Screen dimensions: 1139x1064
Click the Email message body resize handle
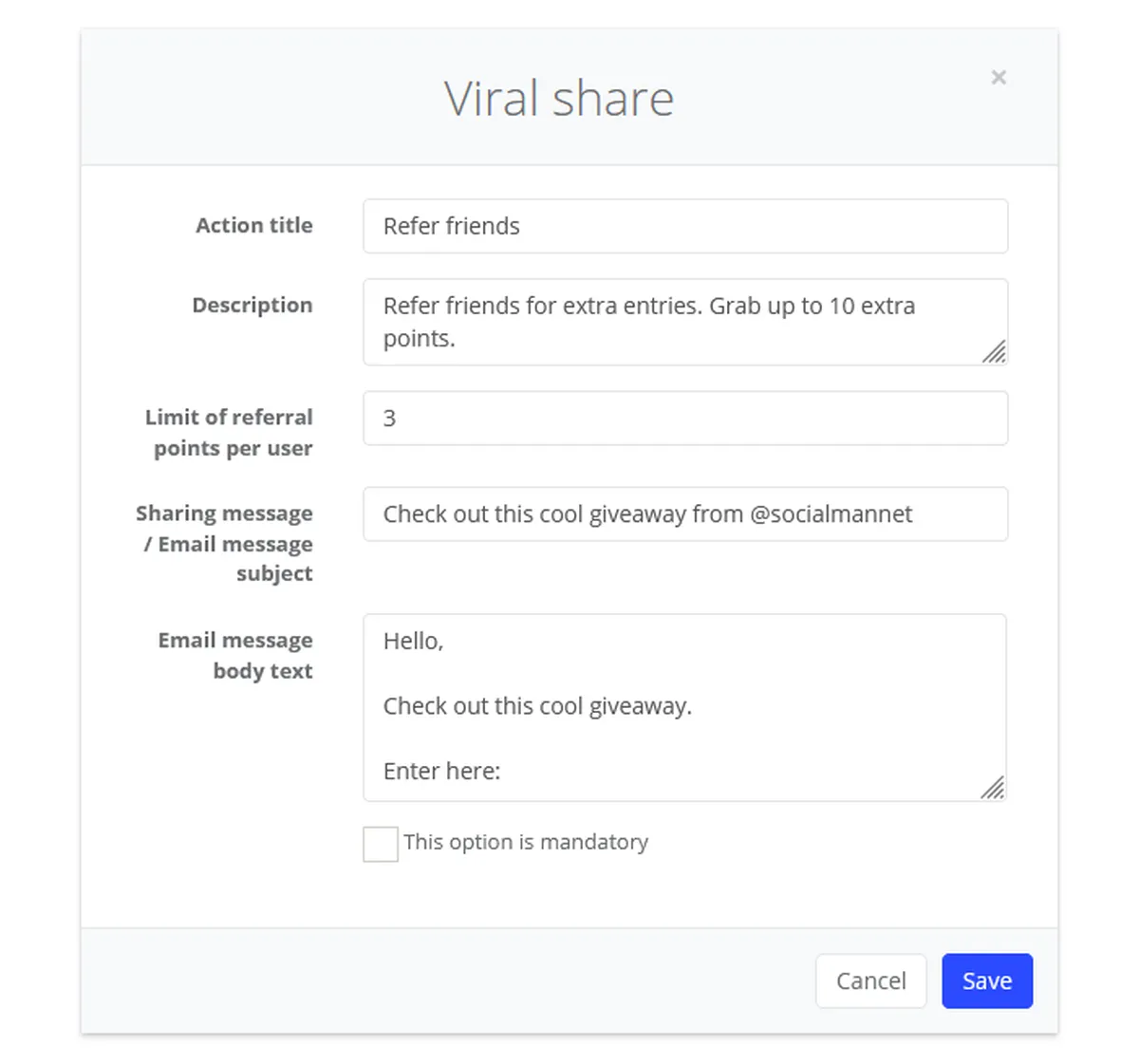tap(993, 789)
